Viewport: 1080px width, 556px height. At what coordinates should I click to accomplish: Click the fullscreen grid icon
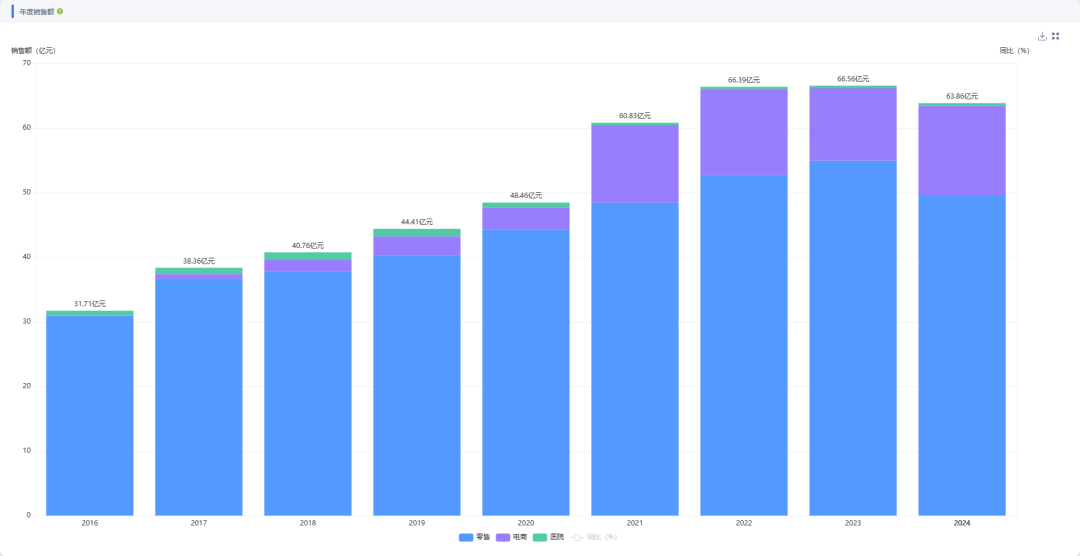(1055, 36)
